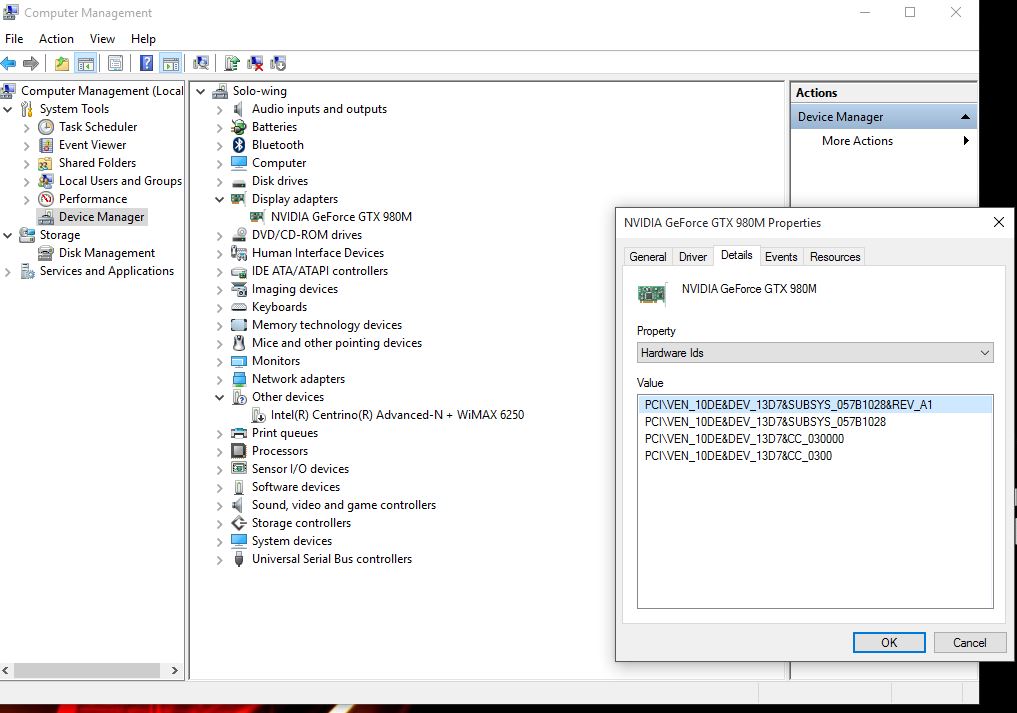The width and height of the screenshot is (1017, 713).
Task: Select NVIDIA GeForce GTX 980M device
Action: coord(341,217)
